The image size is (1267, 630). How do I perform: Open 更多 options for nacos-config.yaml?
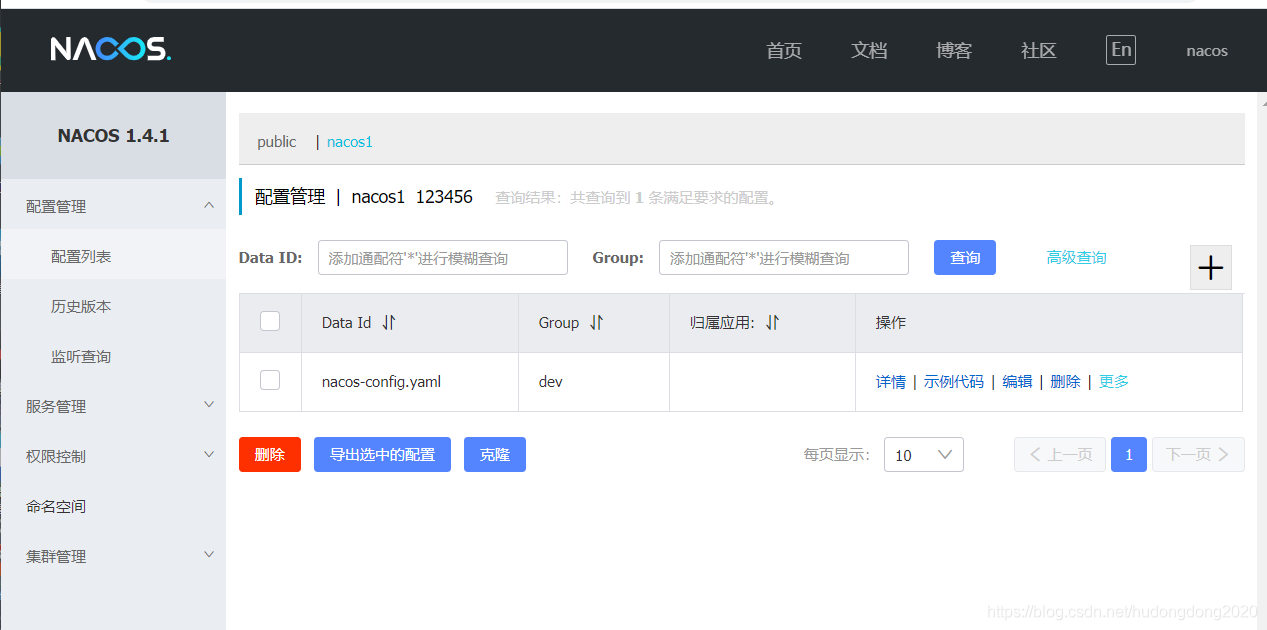(x=1114, y=381)
